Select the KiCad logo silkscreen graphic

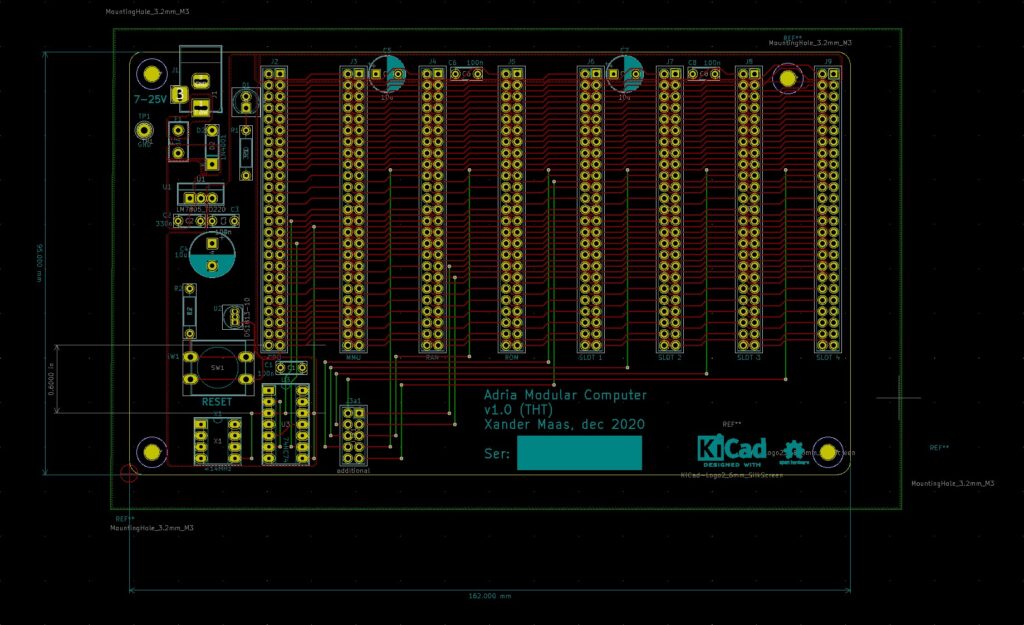coord(731,451)
